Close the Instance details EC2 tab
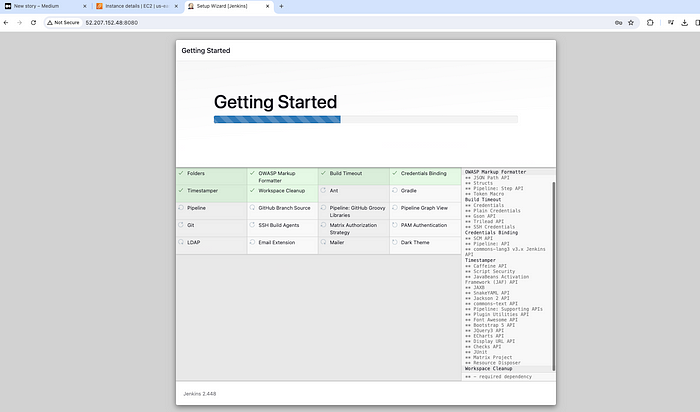The width and height of the screenshot is (700, 412). pos(176,6)
